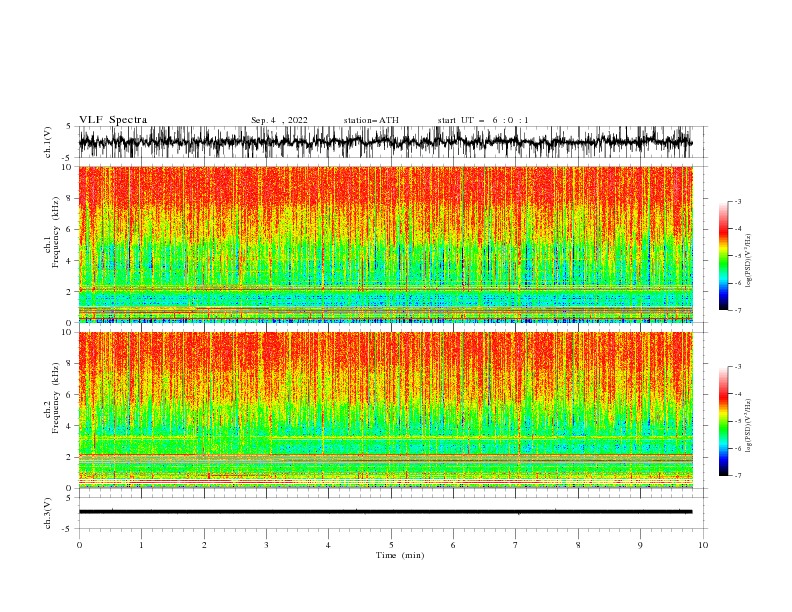Click time axis tick label "3"
Image resolution: width=792 pixels, height=612 pixels.
tap(266, 545)
